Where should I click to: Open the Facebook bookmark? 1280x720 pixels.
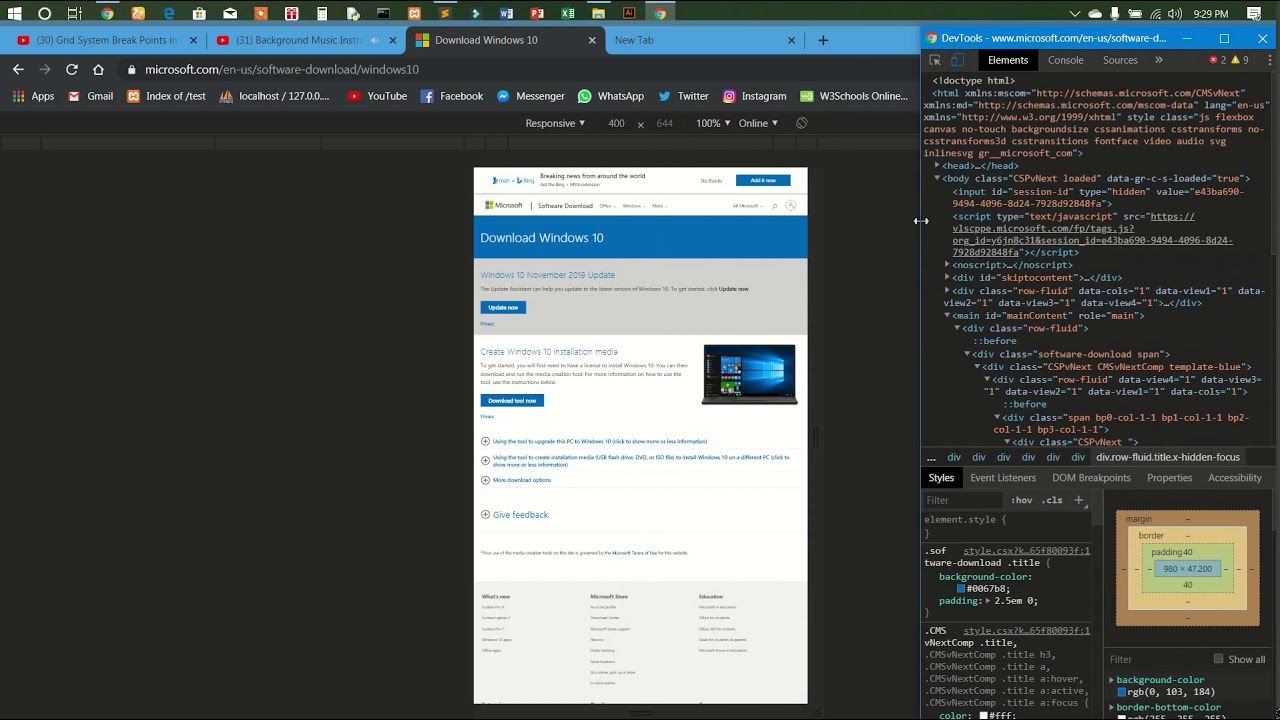(x=452, y=96)
